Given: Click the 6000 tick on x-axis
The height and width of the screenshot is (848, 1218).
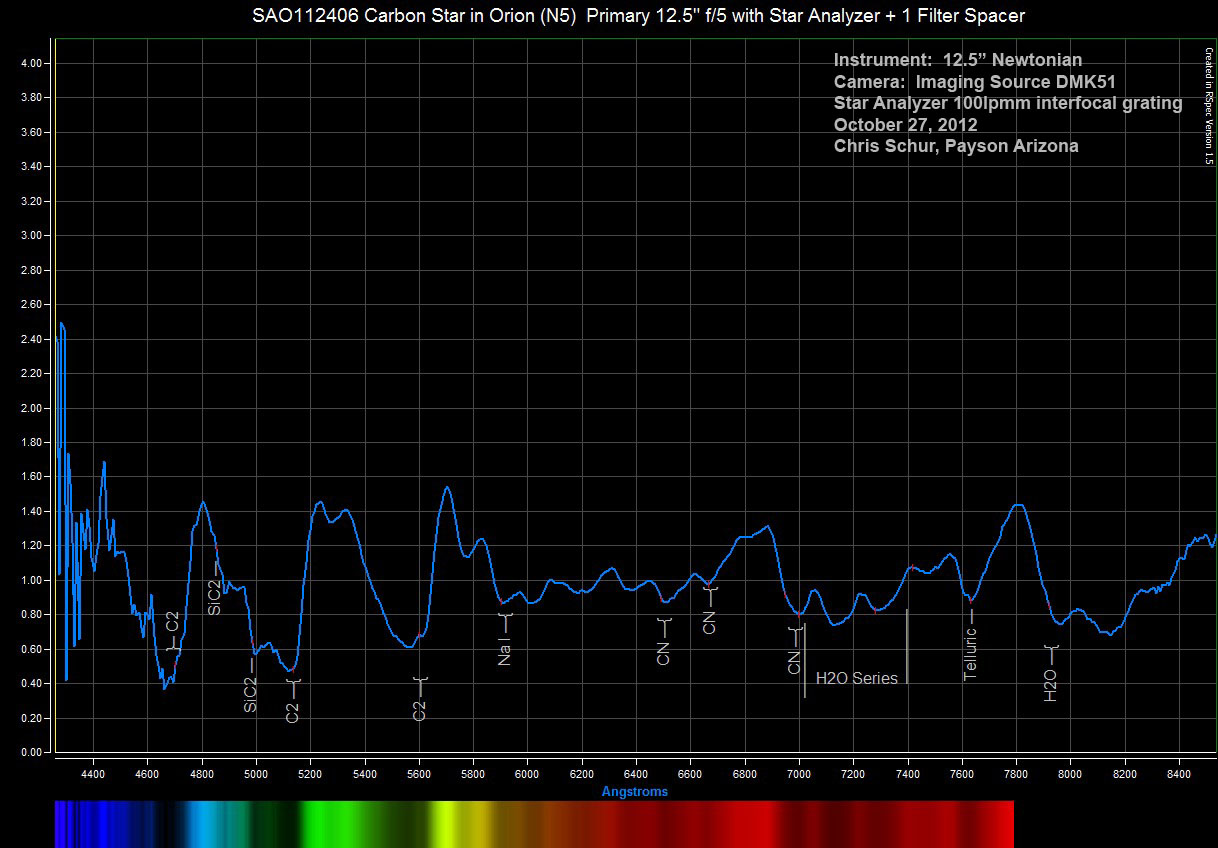Looking at the screenshot, I should tap(528, 774).
